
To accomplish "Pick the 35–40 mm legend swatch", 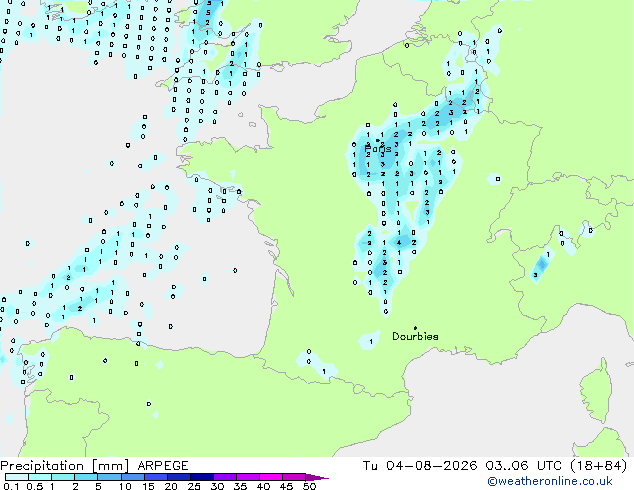I will (248, 477).
